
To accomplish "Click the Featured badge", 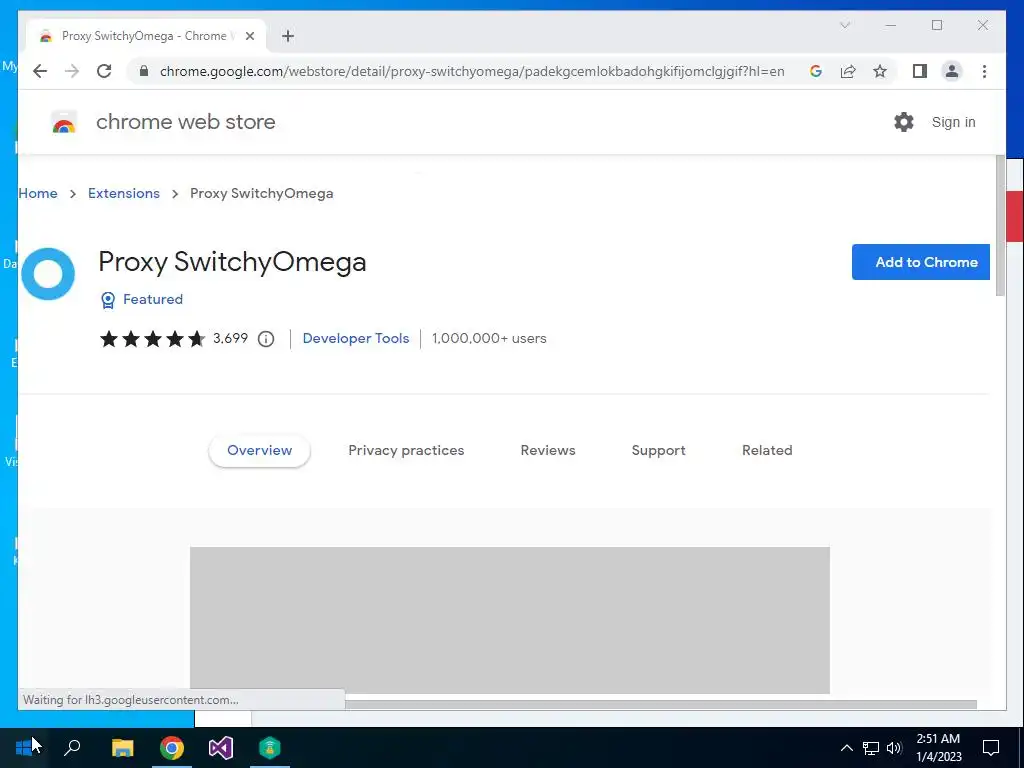I will click(142, 299).
